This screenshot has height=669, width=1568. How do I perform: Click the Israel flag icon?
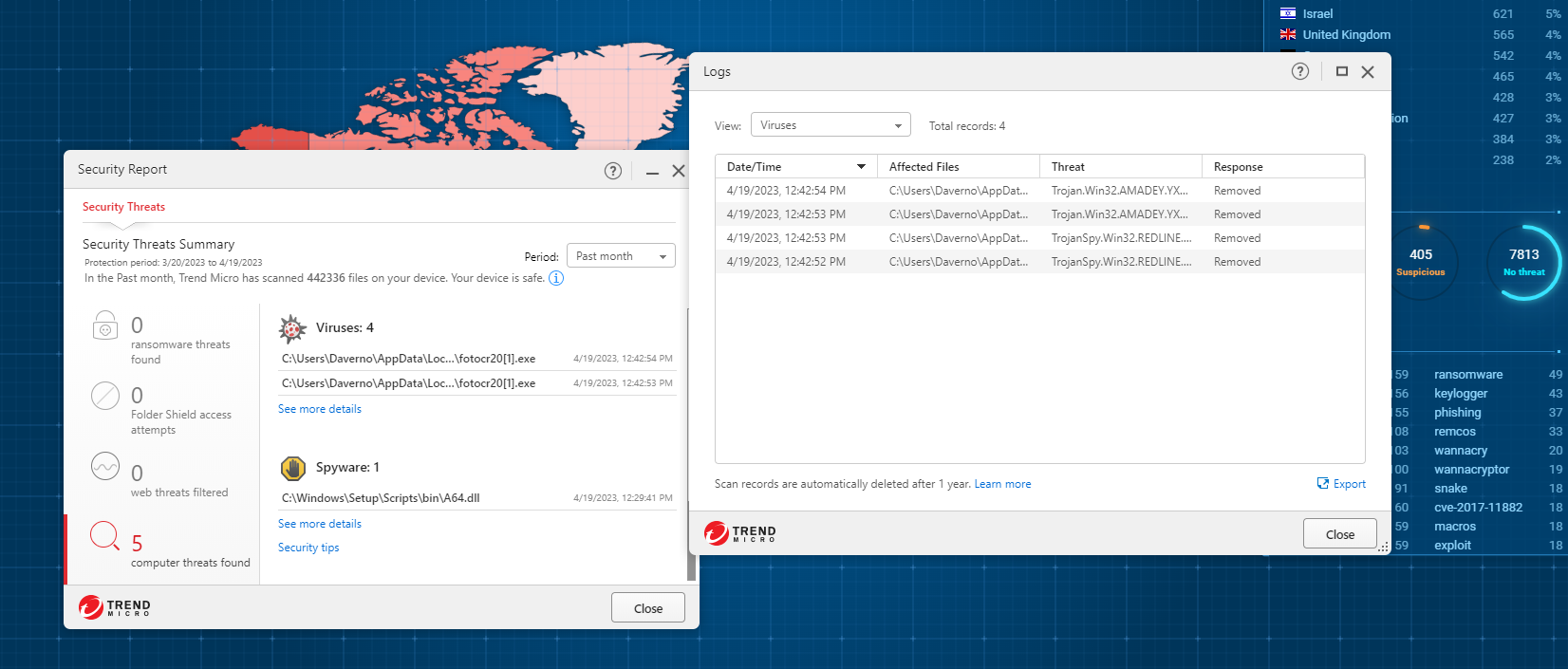[x=1288, y=13]
